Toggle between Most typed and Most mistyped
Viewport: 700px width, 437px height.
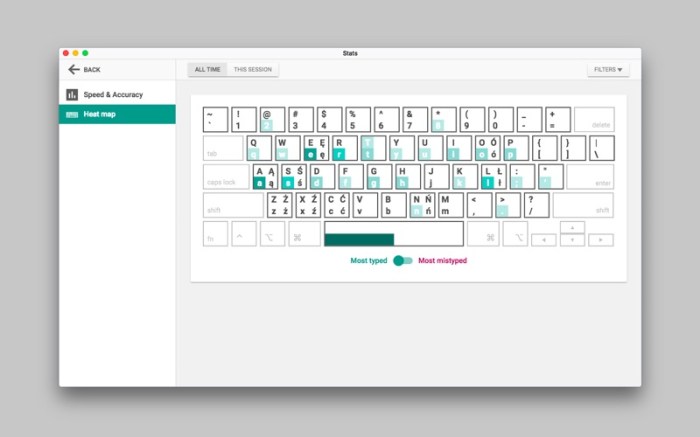(403, 261)
